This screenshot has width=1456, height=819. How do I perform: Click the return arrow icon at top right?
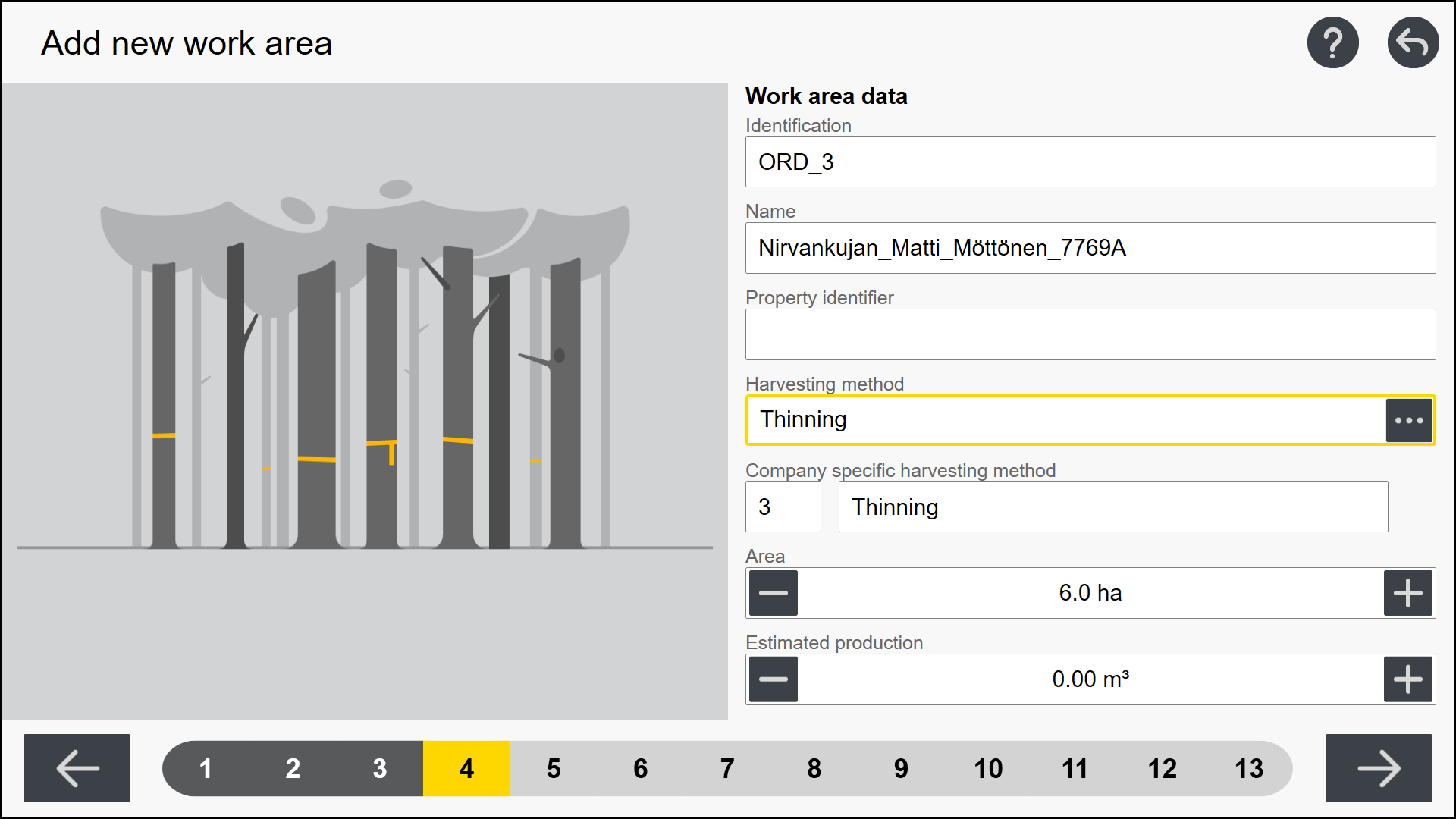point(1413,42)
